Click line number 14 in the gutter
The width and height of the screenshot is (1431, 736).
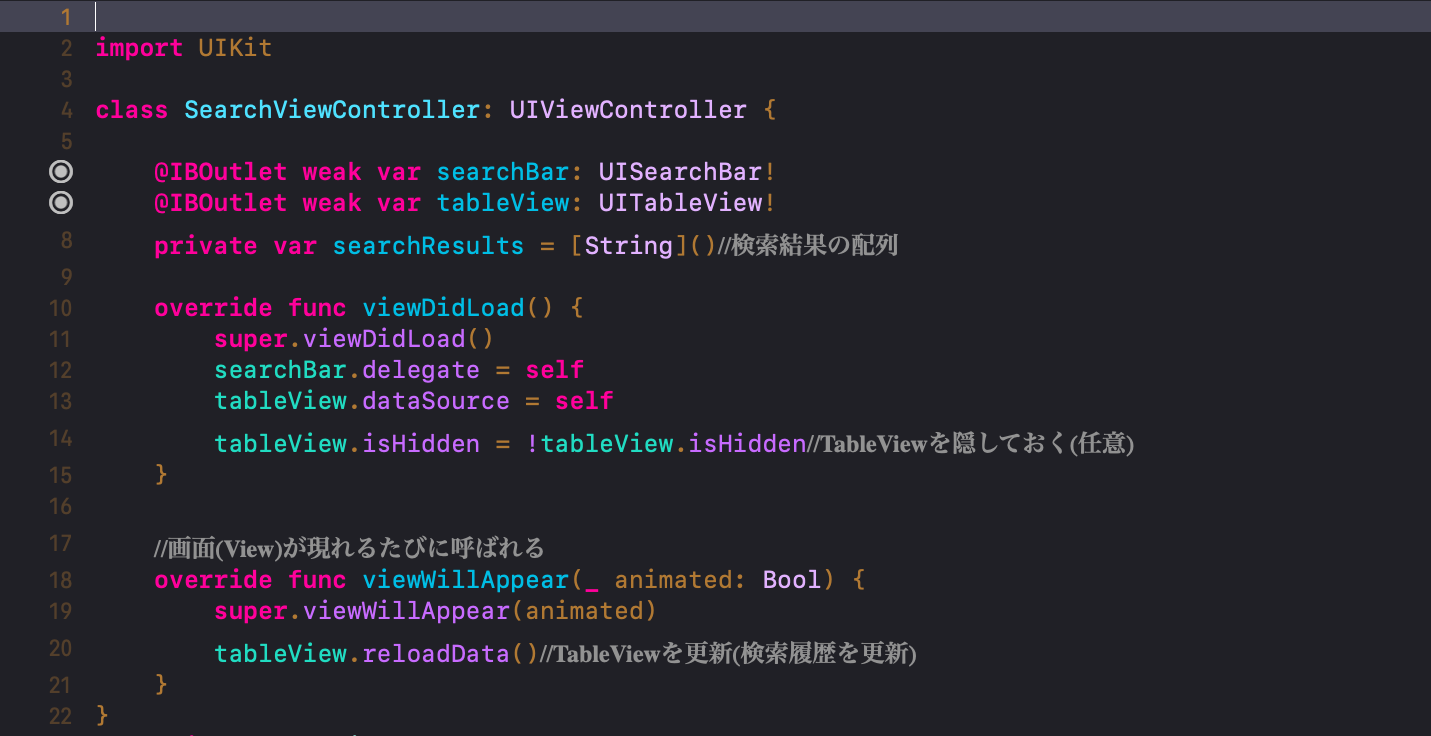60,438
